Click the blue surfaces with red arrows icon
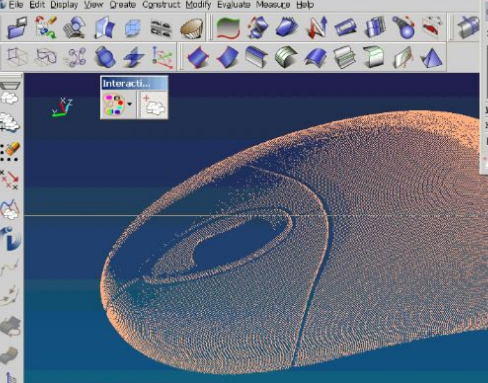 (x=258, y=27)
